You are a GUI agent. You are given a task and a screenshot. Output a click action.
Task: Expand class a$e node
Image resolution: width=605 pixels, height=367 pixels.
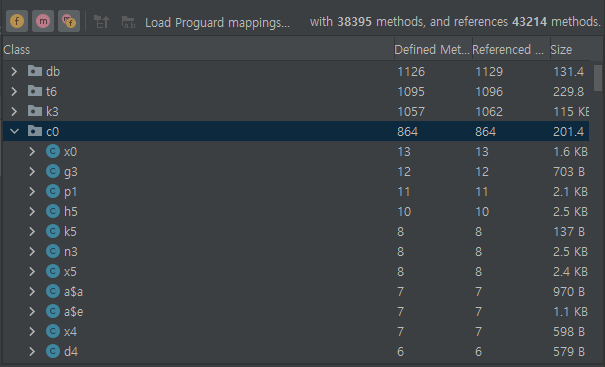click(32, 311)
